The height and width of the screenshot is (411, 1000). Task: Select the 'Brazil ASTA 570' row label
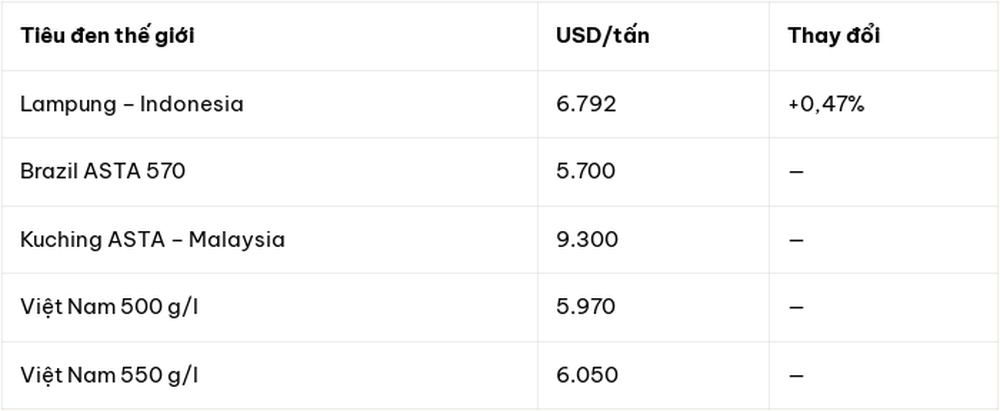pos(103,172)
